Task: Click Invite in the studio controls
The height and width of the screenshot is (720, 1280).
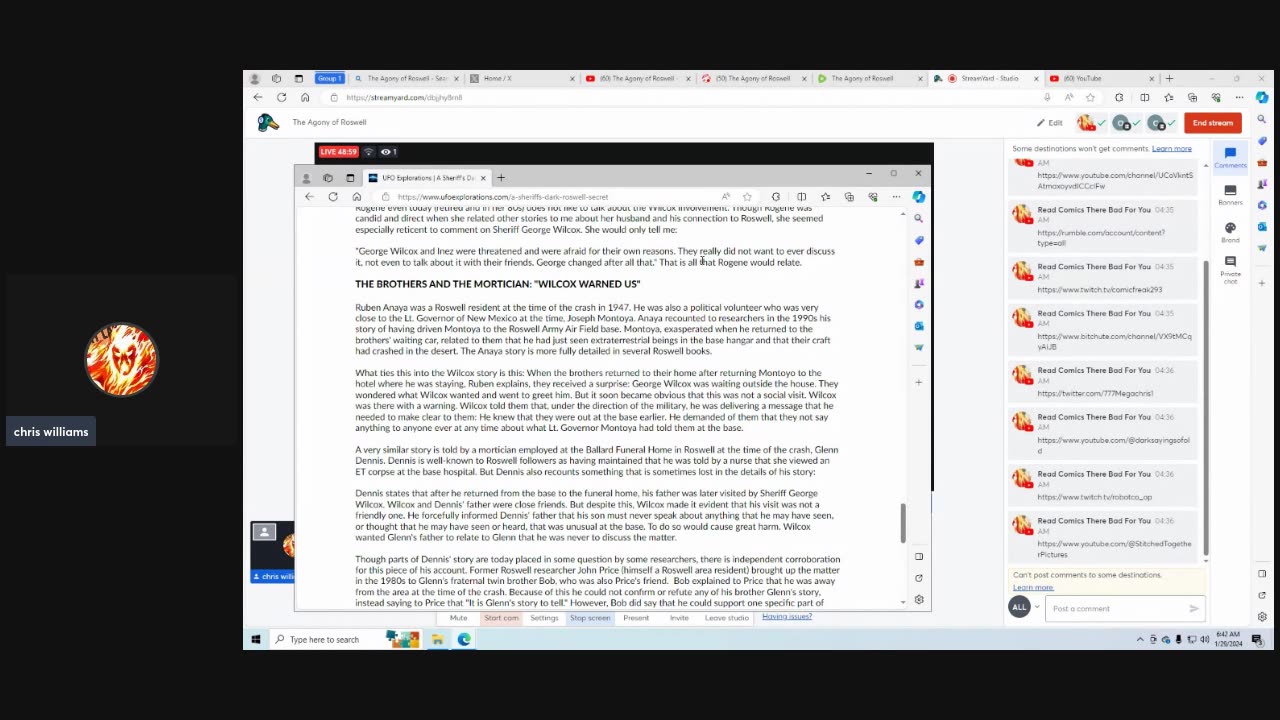Action: coord(679,618)
